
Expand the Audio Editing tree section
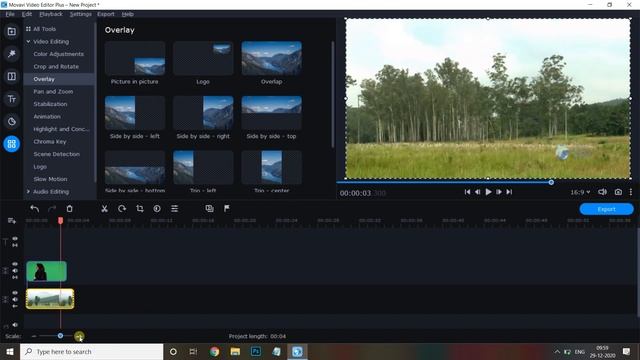tap(28, 191)
